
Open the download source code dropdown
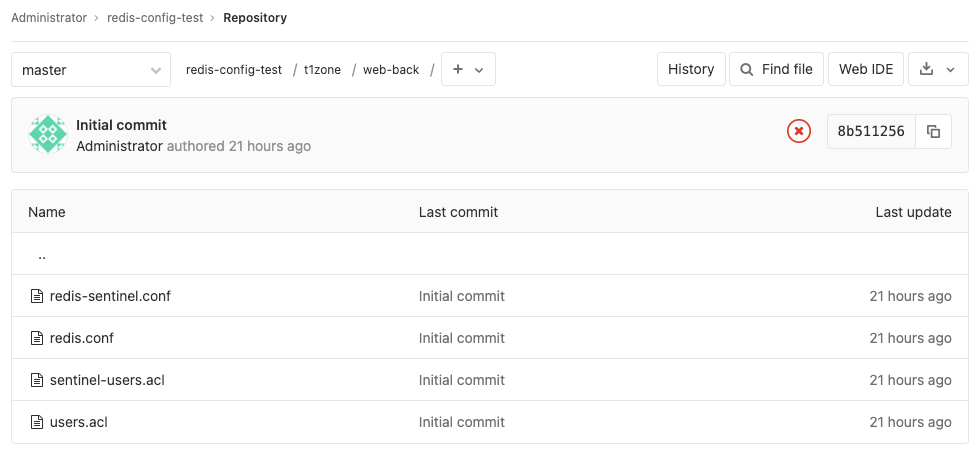click(x=937, y=69)
